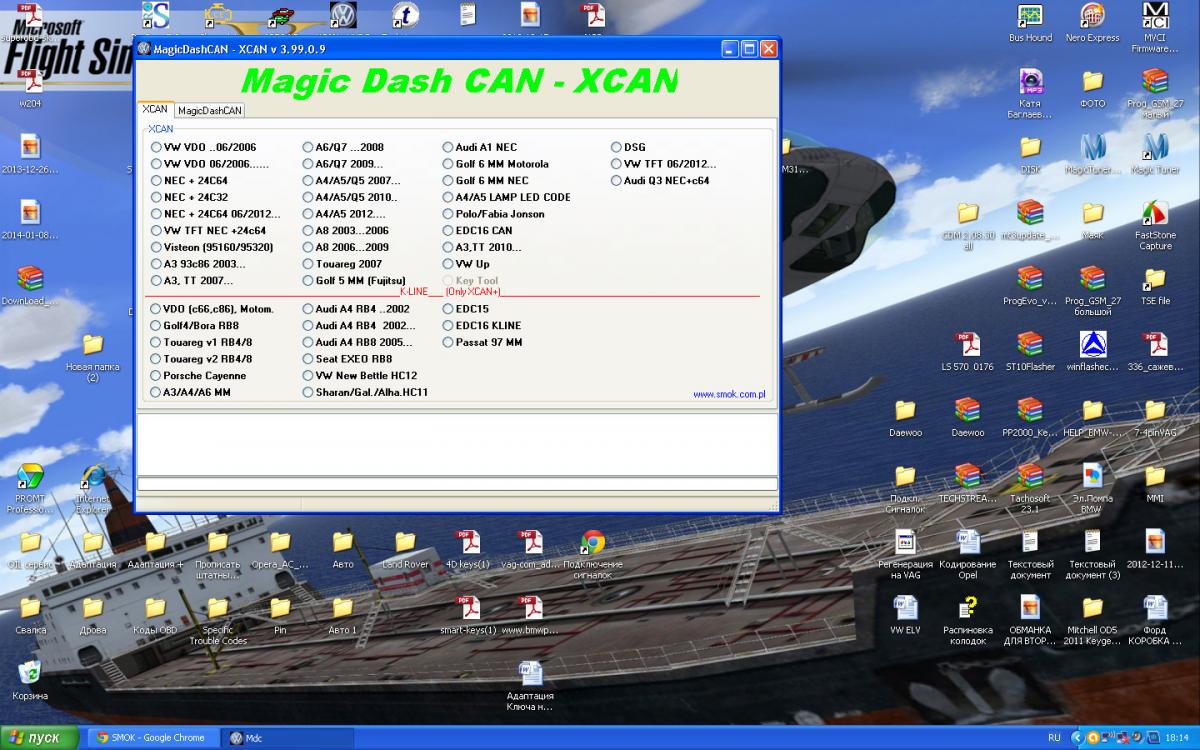Select the VW VDO ..06/2006 radio button
Screen dimensions: 1200x750
tap(156, 147)
